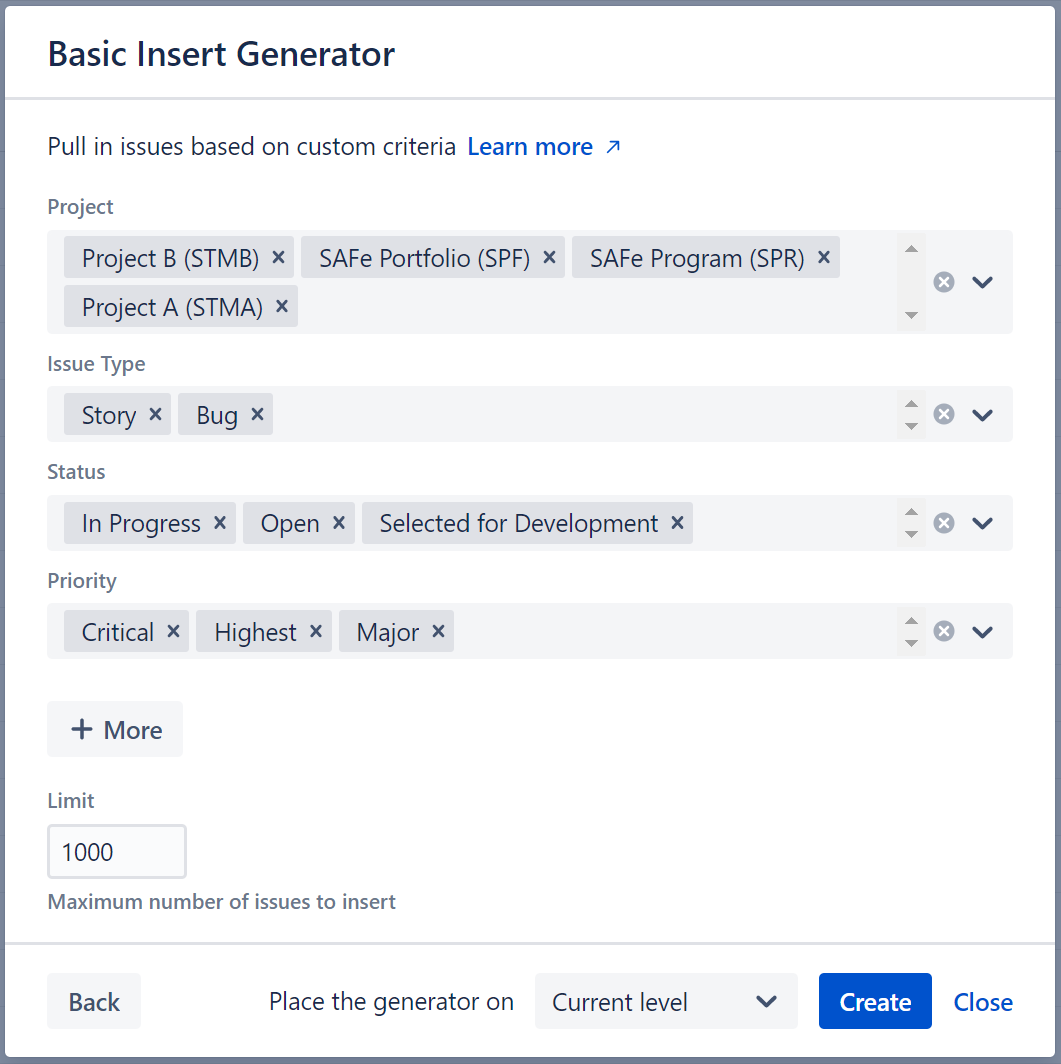This screenshot has height=1064, width=1061.
Task: Click the More button to add criteria
Action: (114, 729)
